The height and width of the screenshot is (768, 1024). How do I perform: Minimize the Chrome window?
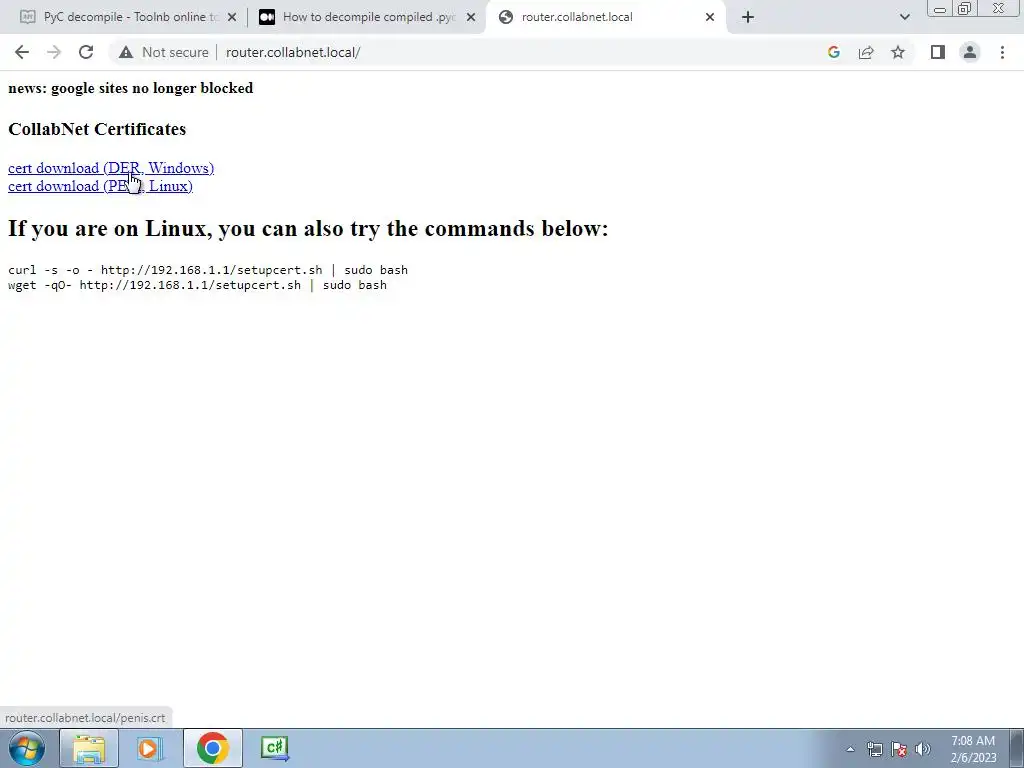[940, 9]
